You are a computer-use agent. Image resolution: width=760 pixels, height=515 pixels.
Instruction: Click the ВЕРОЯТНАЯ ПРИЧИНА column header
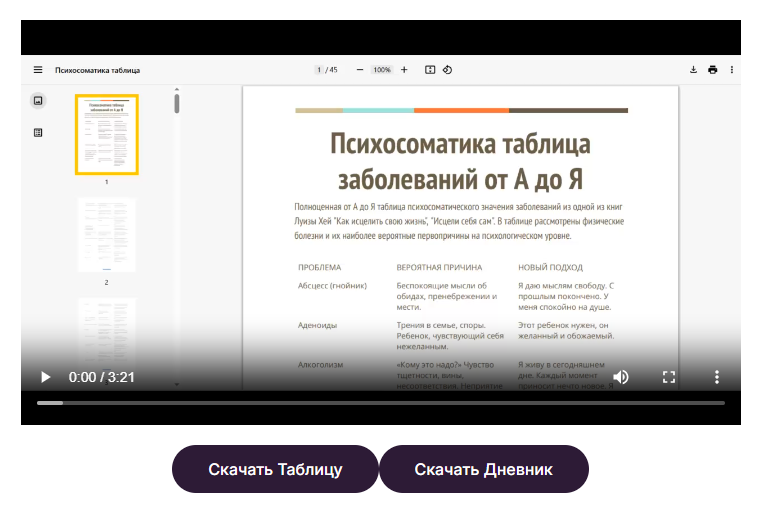tap(439, 267)
